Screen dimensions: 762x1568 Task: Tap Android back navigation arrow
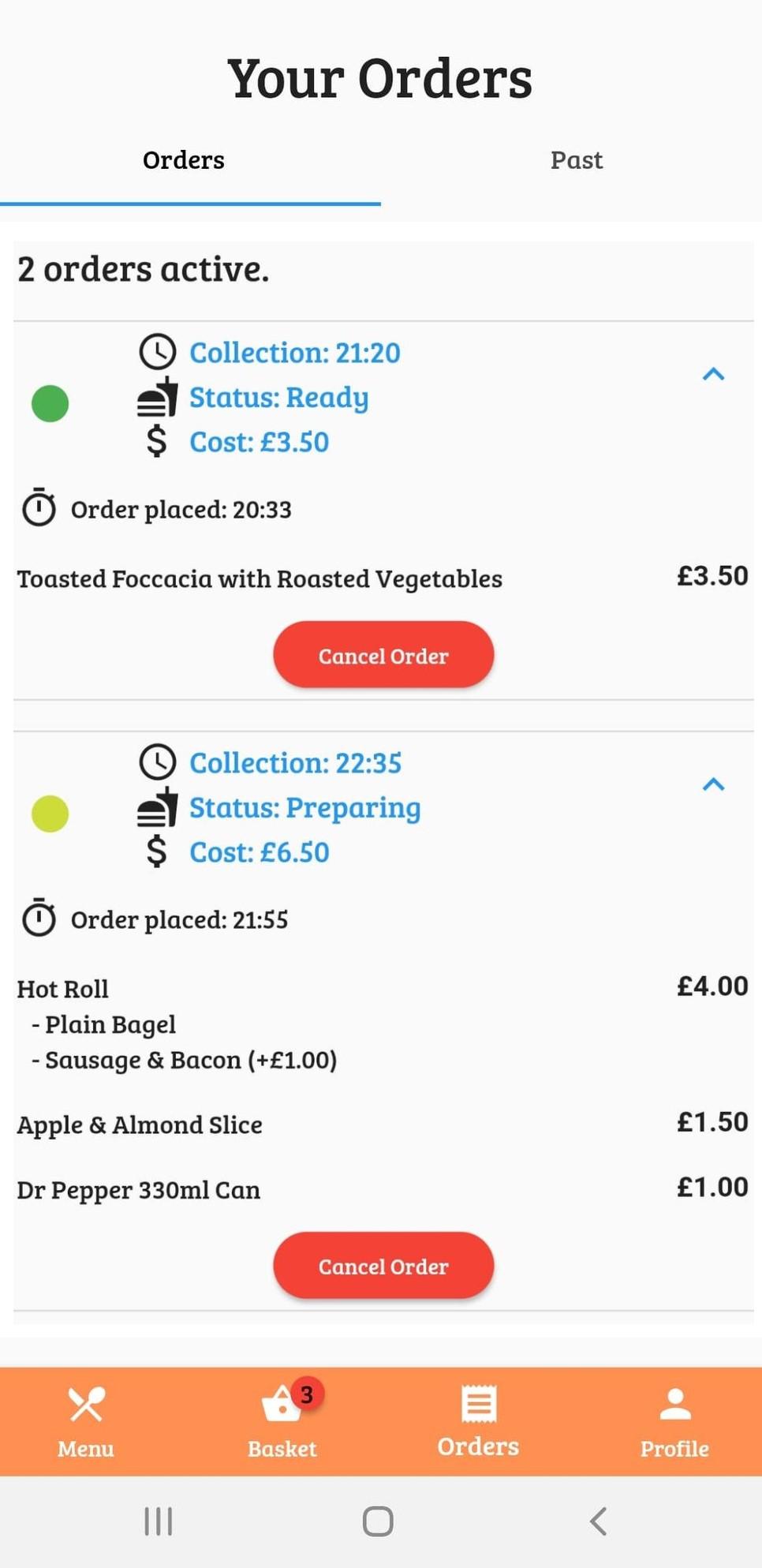(x=599, y=1521)
